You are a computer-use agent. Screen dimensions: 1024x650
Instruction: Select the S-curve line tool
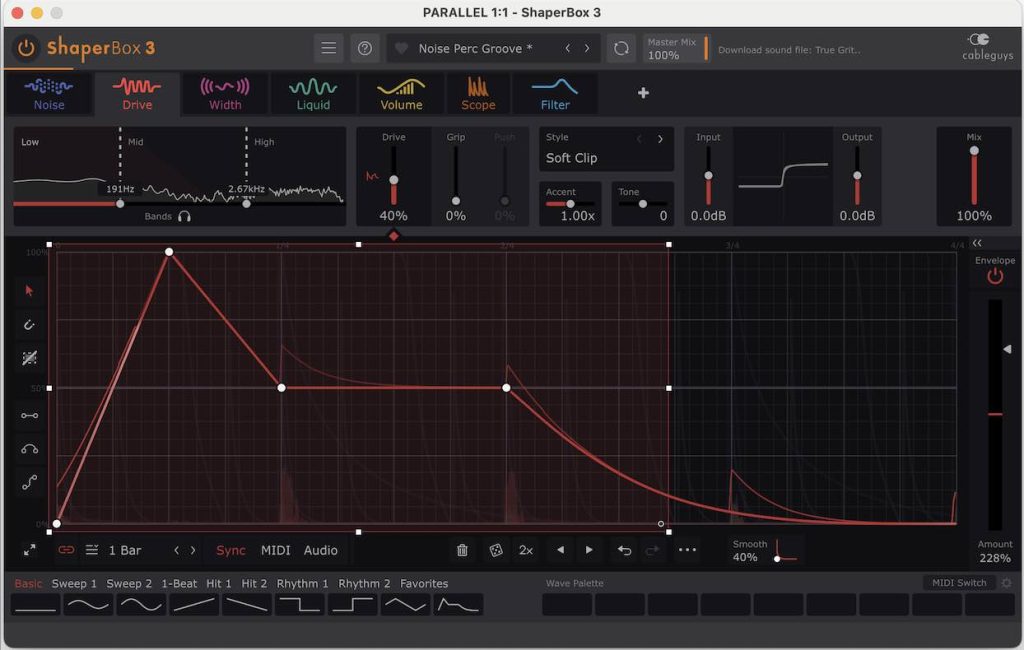pos(29,481)
